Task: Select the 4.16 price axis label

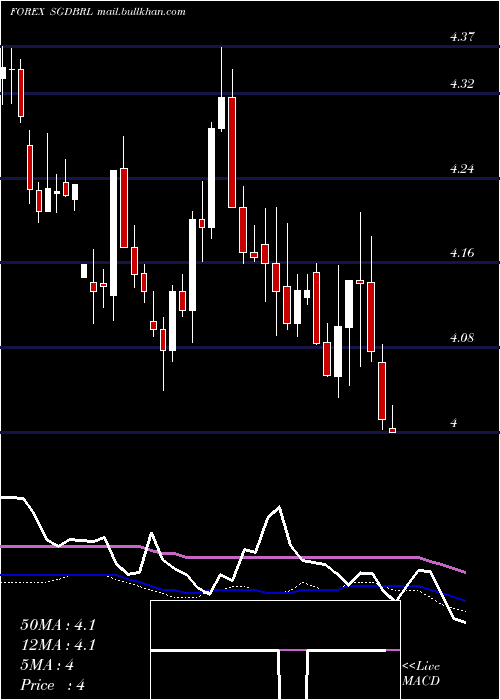Action: 462,253
